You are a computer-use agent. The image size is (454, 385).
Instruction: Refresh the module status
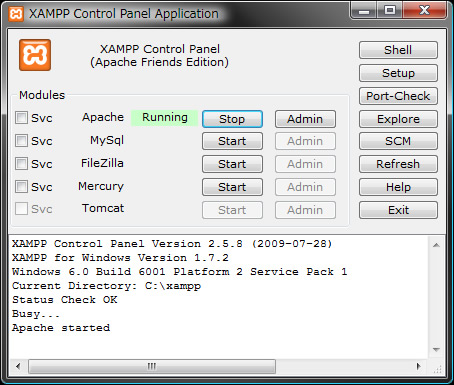[x=398, y=164]
